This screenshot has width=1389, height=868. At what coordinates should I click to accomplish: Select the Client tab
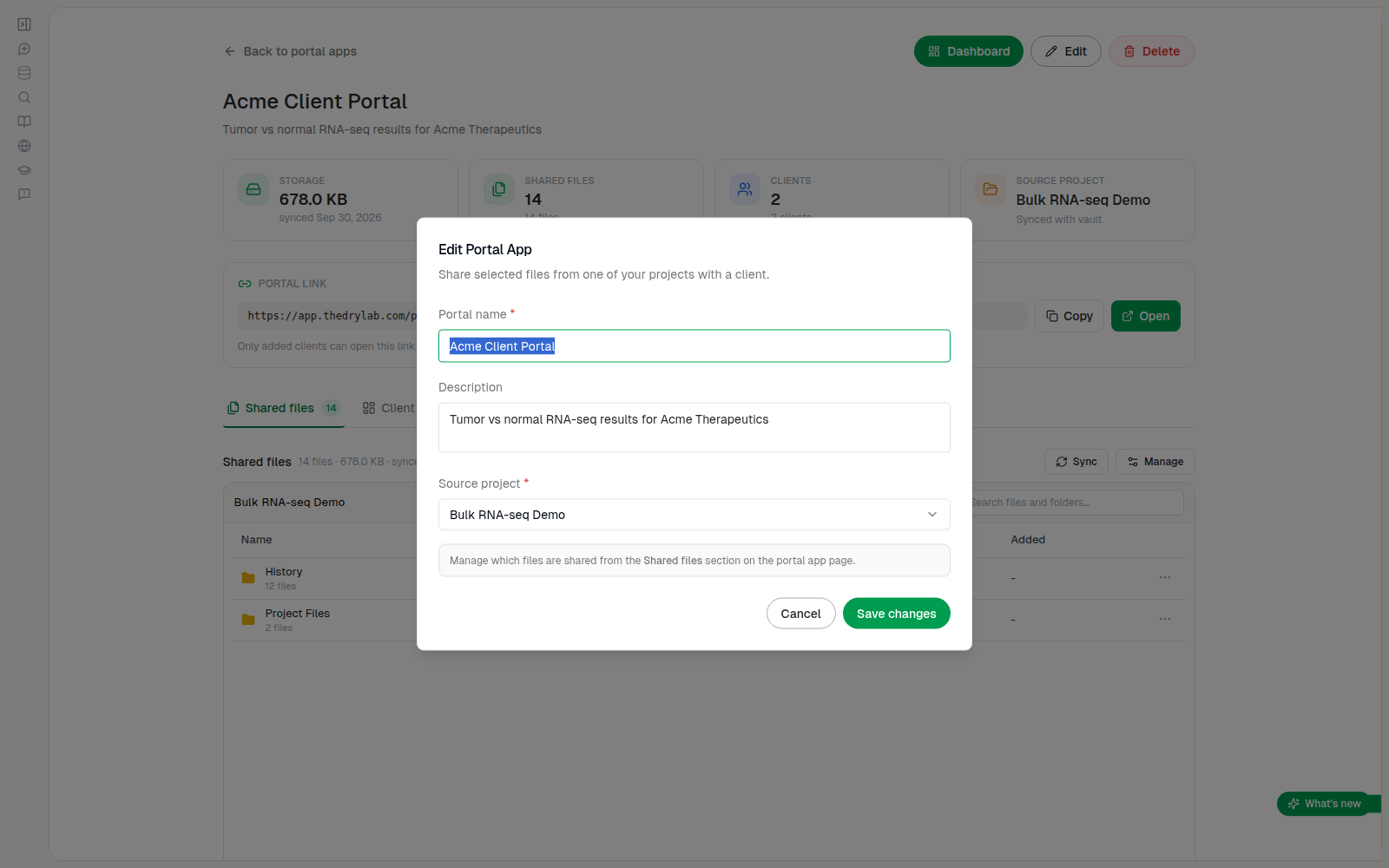(x=390, y=408)
